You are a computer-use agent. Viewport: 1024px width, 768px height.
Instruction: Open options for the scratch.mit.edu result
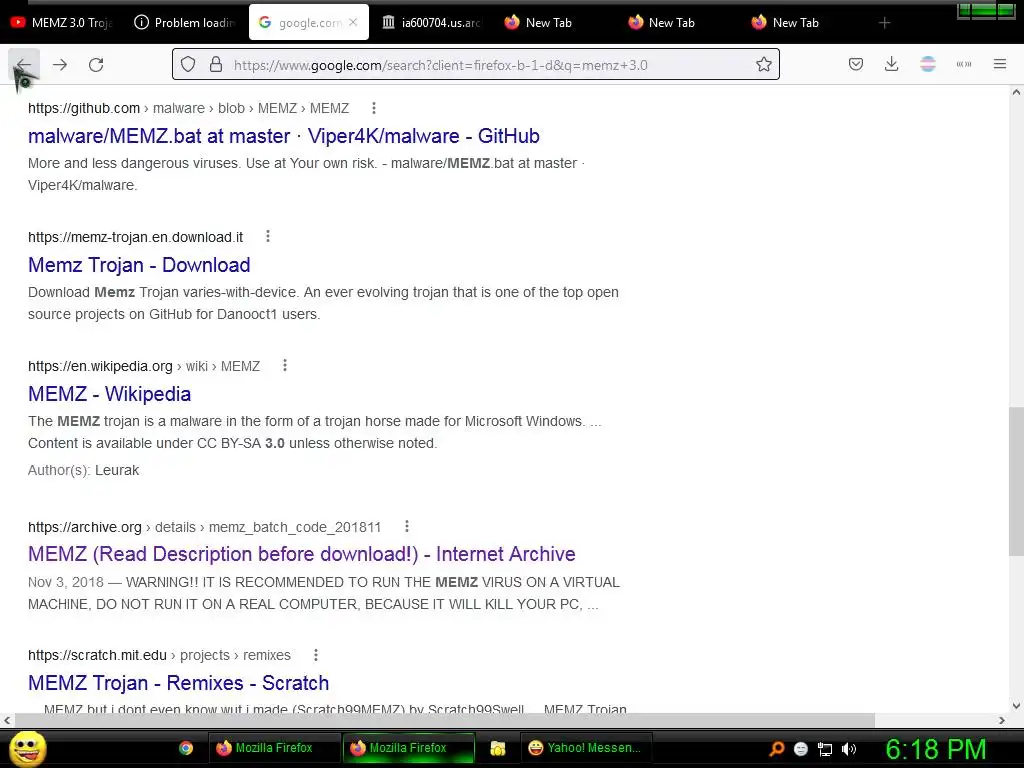click(x=315, y=655)
